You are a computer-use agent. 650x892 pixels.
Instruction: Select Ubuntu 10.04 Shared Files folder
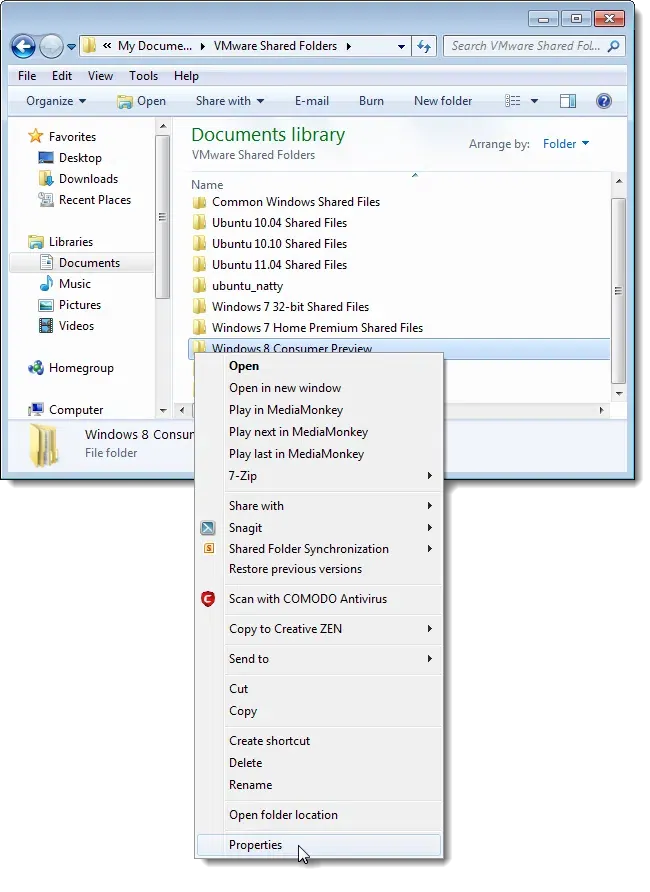click(279, 223)
